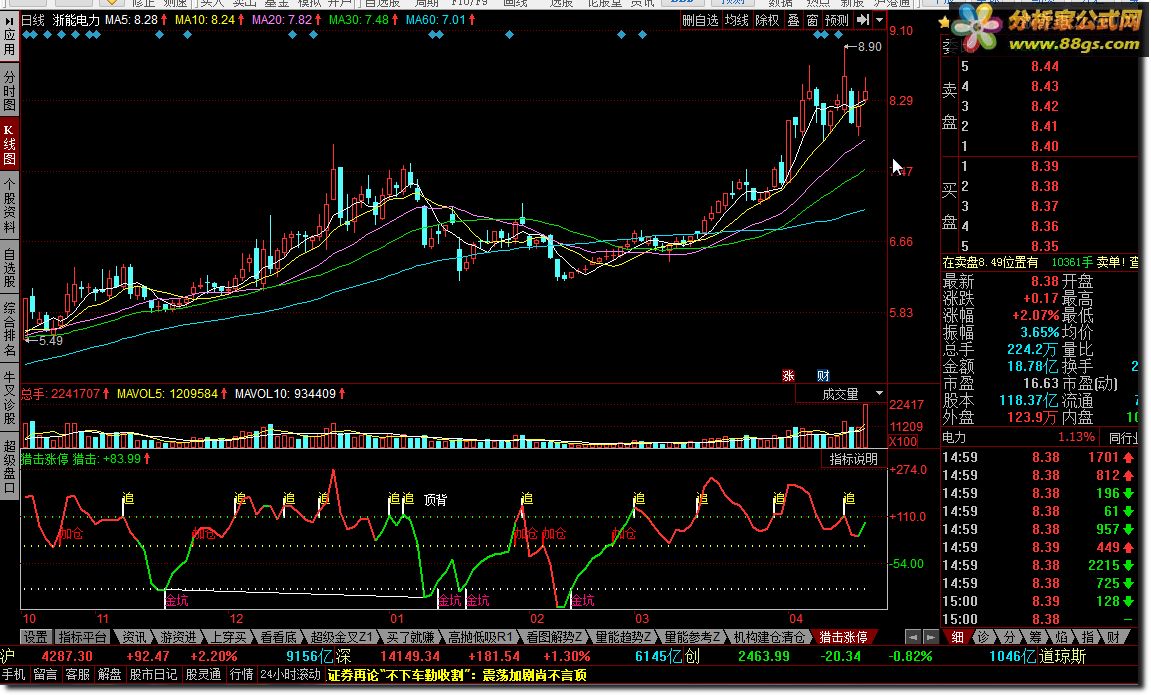
Task: Click sell level 5 price 8.44
Action: pyautogui.click(x=1045, y=67)
